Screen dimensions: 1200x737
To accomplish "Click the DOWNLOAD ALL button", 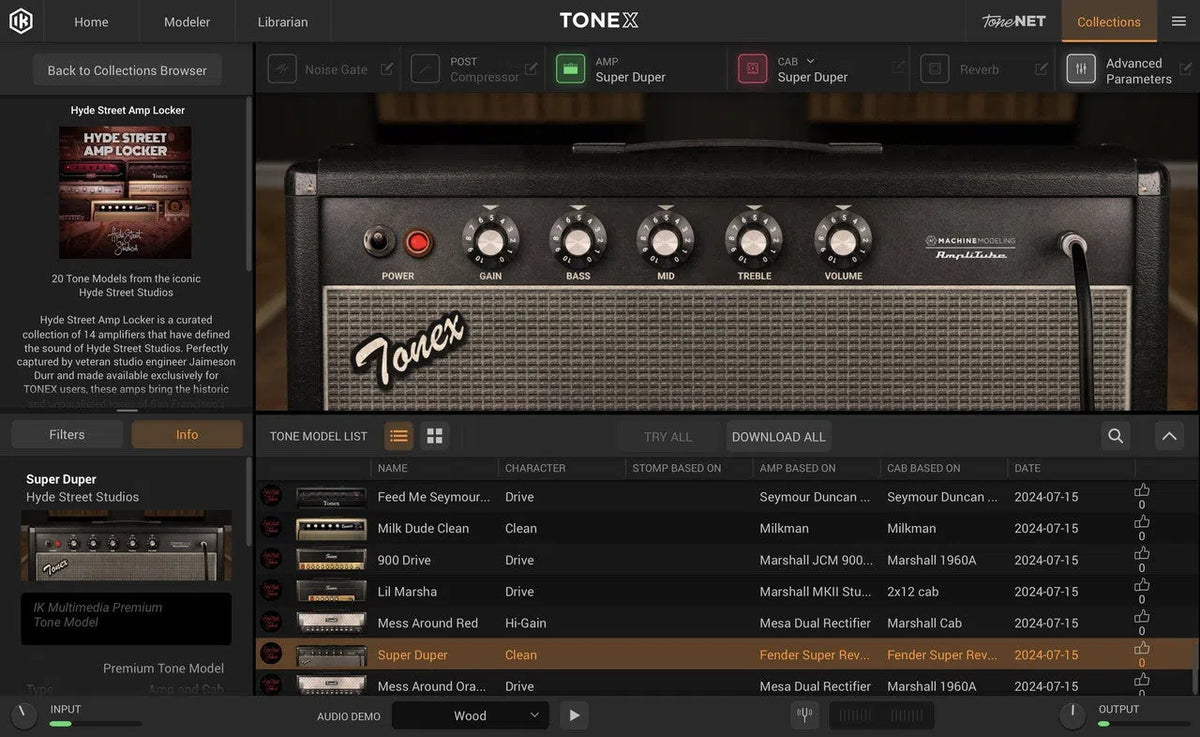I will click(x=778, y=436).
